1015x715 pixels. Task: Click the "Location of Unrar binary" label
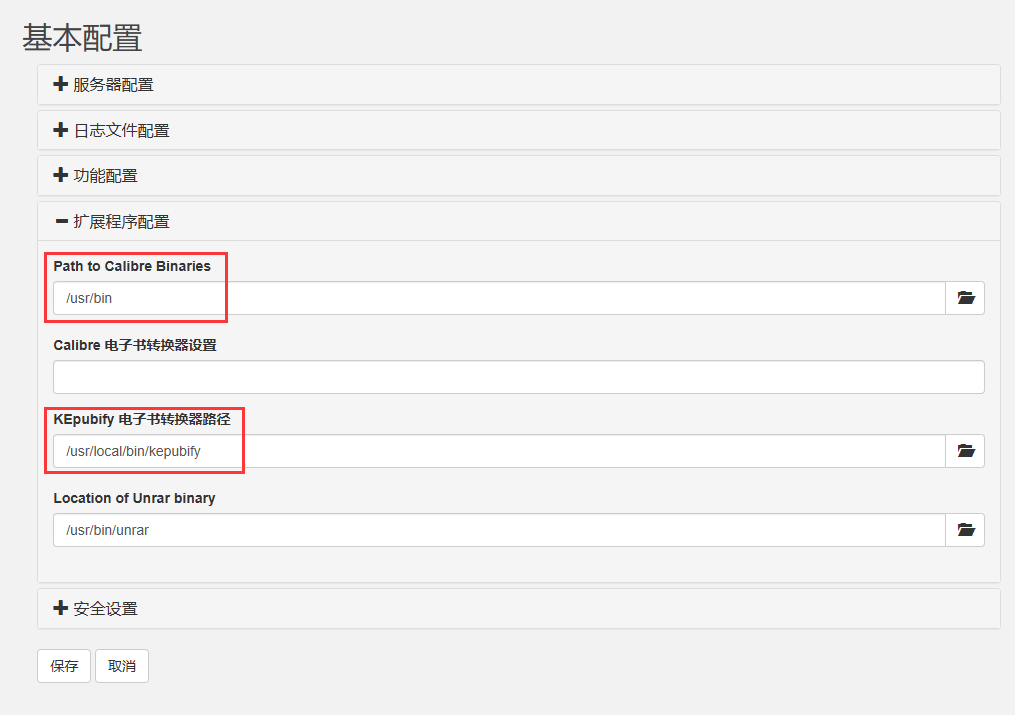click(x=134, y=498)
